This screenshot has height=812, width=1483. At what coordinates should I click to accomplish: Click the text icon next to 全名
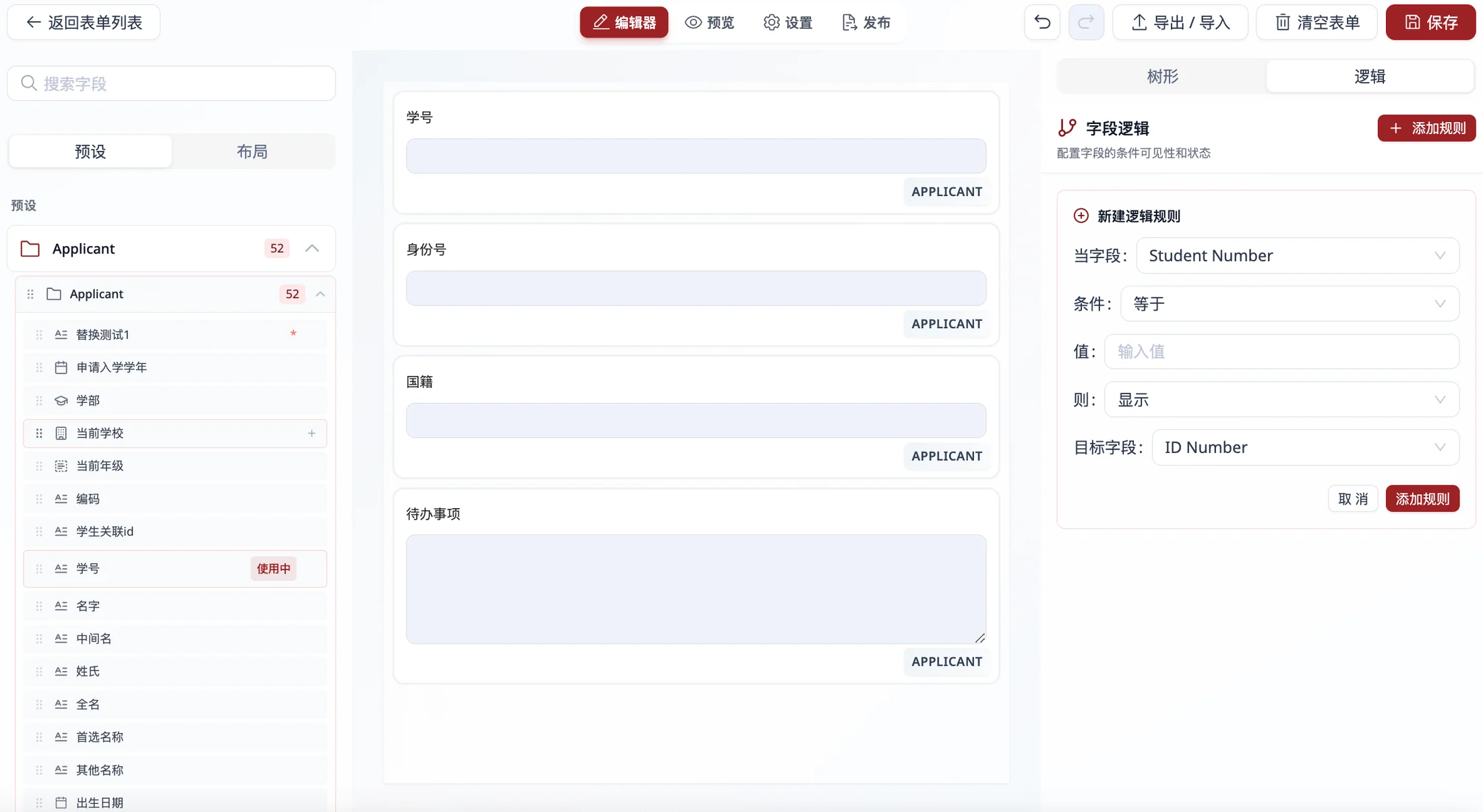coord(61,704)
